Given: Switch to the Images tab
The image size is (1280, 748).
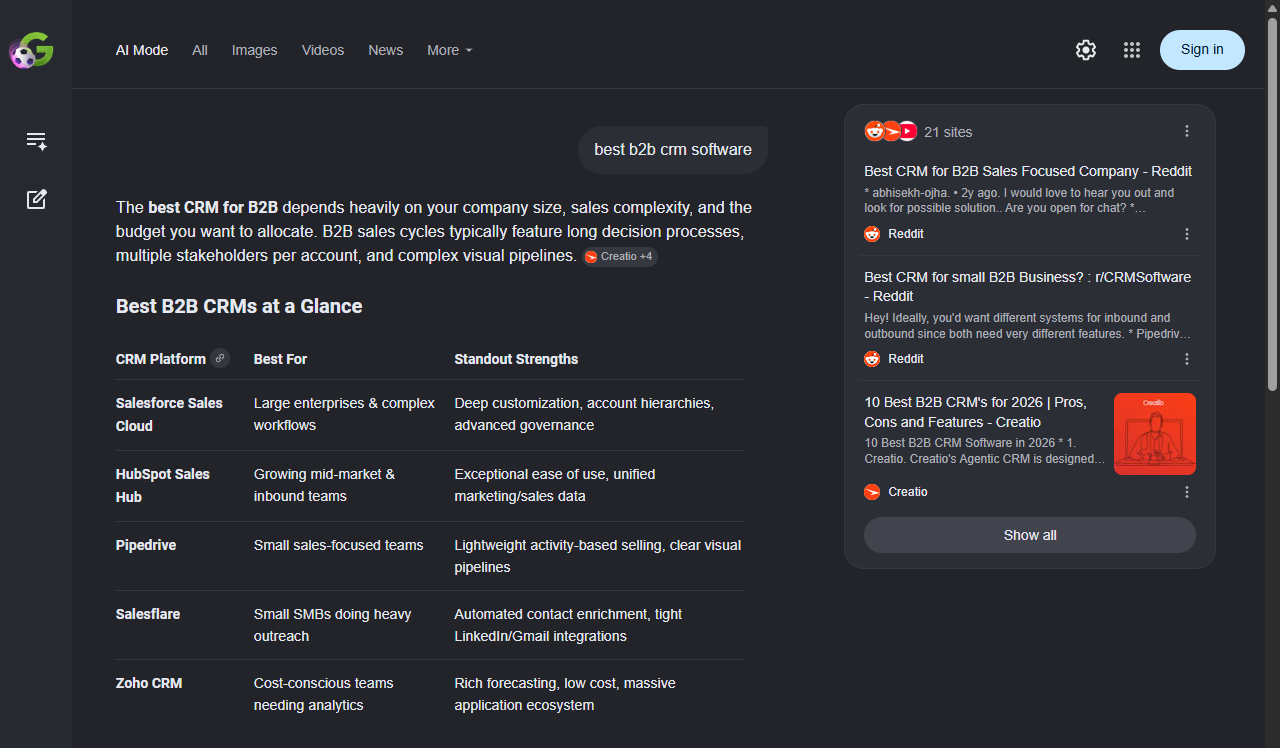Looking at the screenshot, I should (x=255, y=50).
